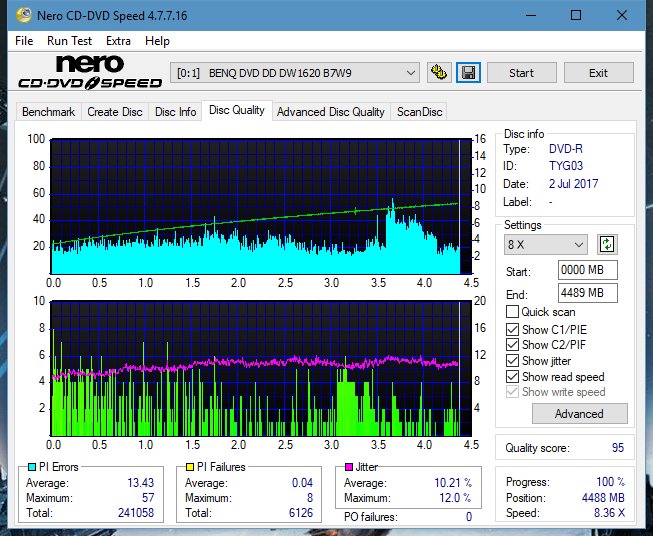The height and width of the screenshot is (536, 653).
Task: Click the PI Errors upper graph
Action: click(x=261, y=207)
